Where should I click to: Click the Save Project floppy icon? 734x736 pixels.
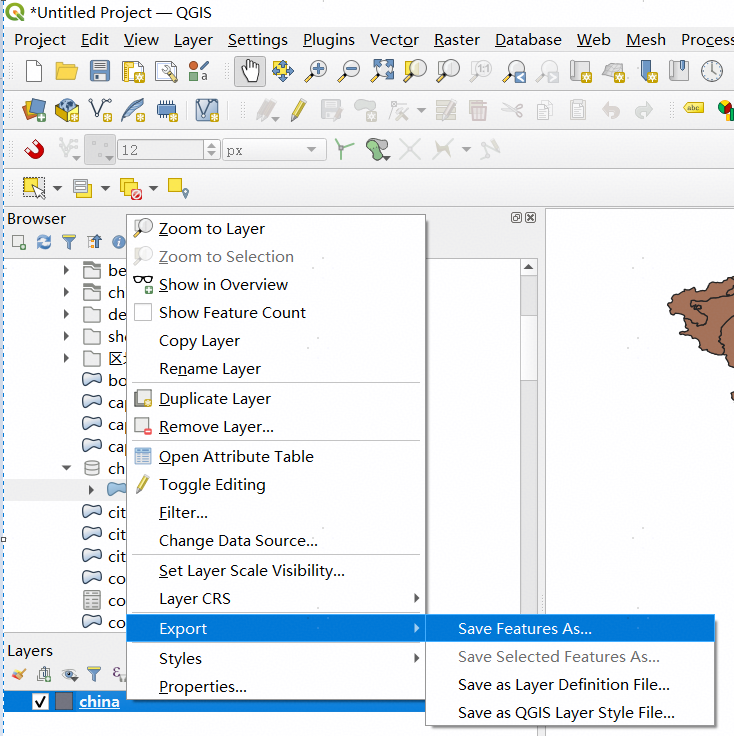point(100,71)
